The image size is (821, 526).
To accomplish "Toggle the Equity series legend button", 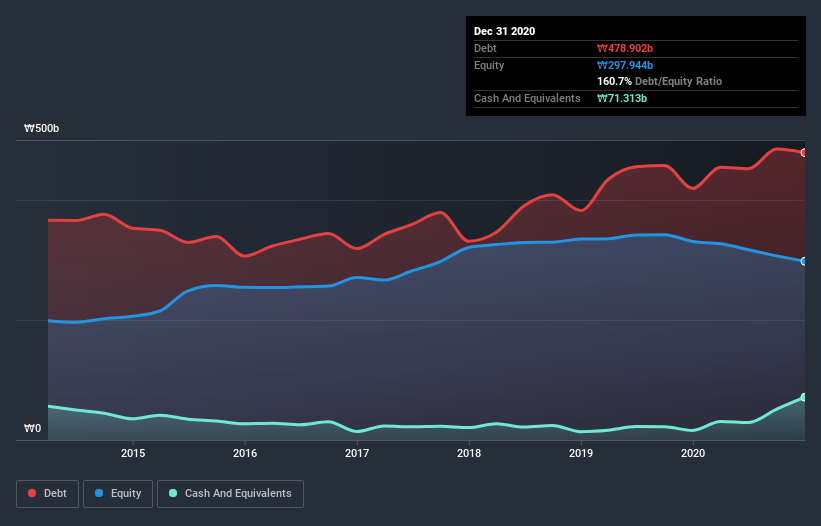I will coord(118,494).
